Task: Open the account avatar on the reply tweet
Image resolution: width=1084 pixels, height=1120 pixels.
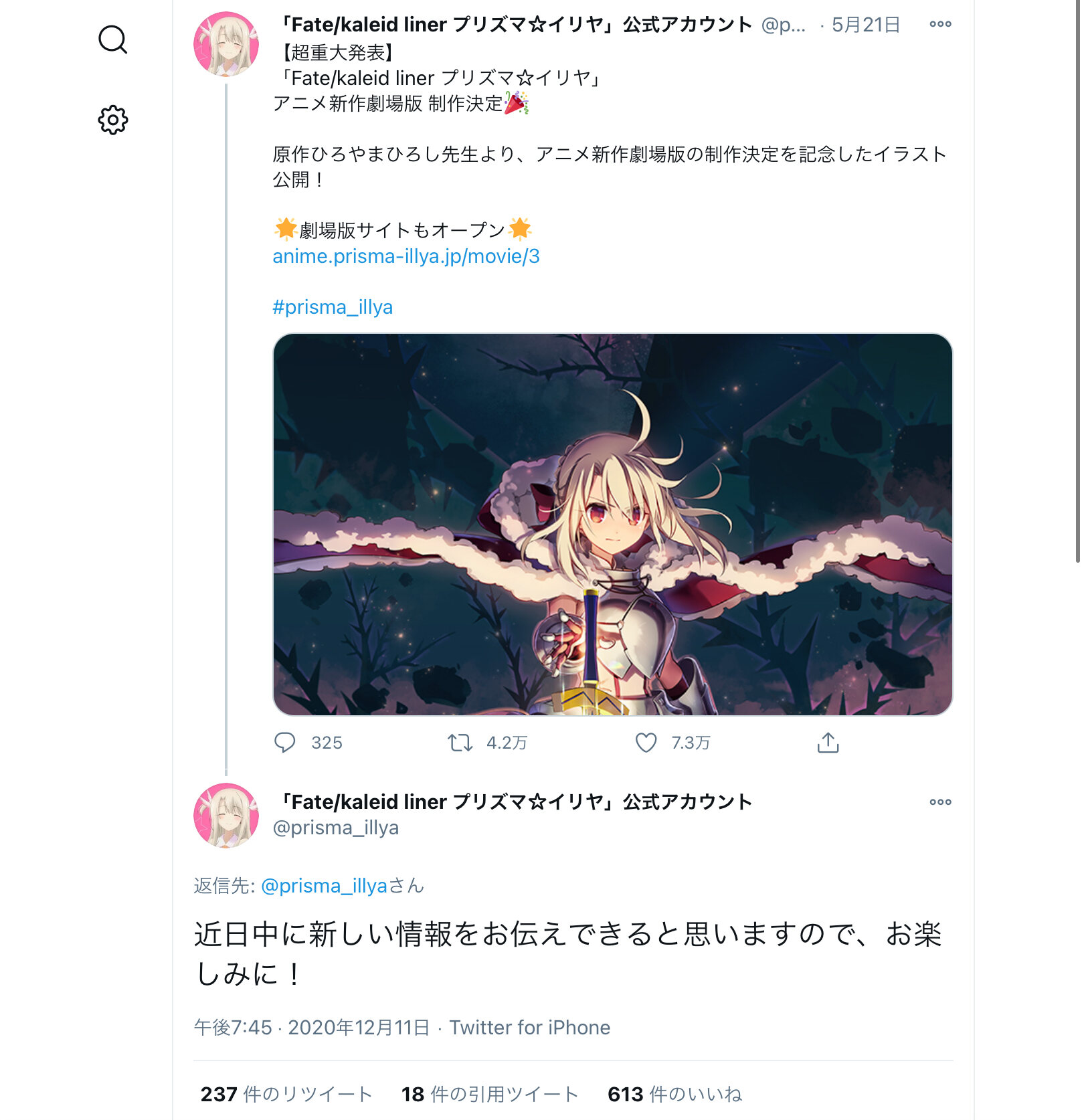Action: click(x=226, y=816)
